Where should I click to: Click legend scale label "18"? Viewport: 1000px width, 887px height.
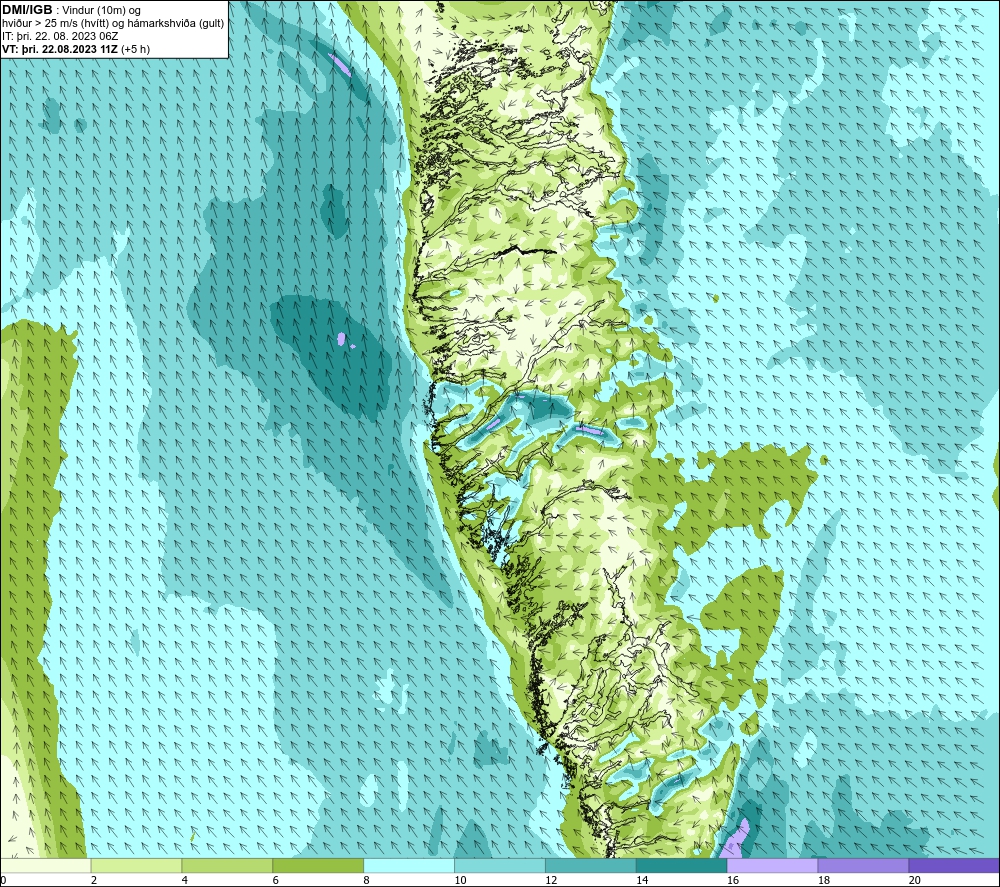[x=823, y=880]
